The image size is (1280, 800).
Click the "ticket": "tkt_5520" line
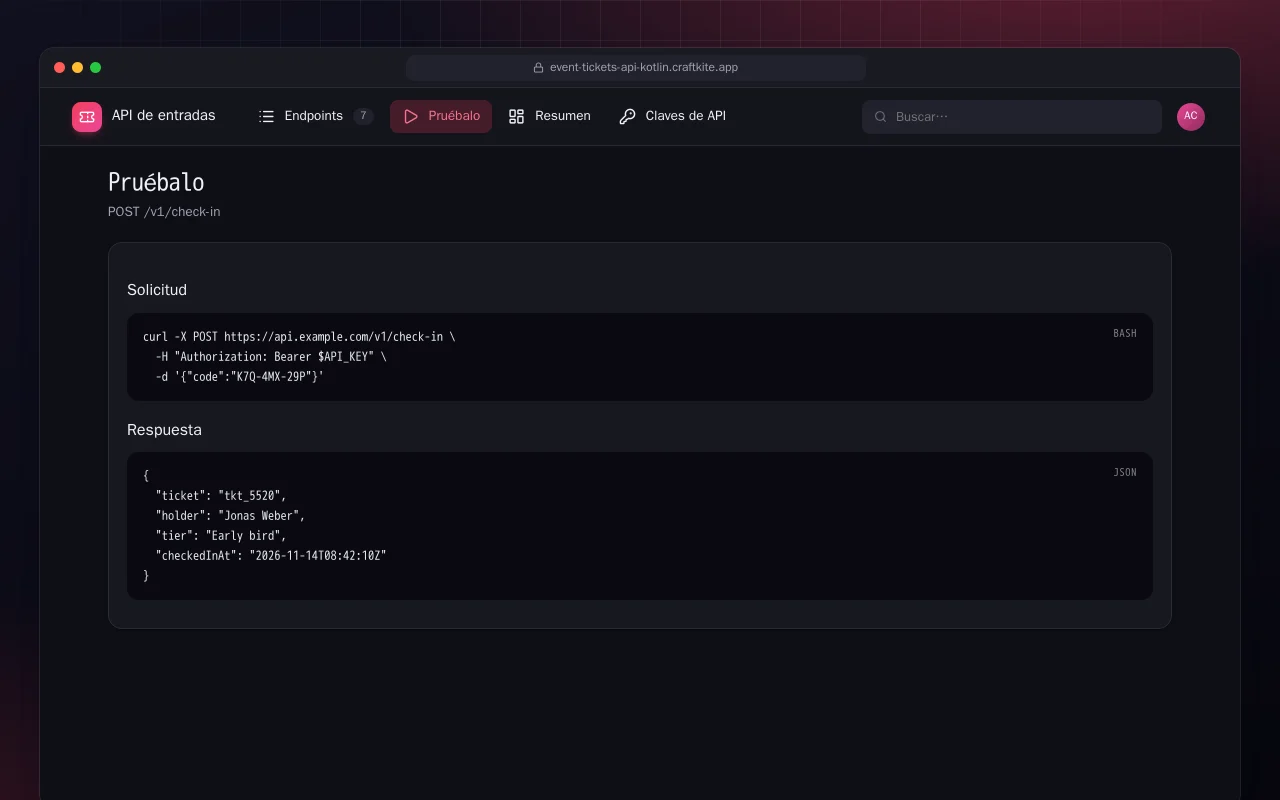(x=221, y=496)
